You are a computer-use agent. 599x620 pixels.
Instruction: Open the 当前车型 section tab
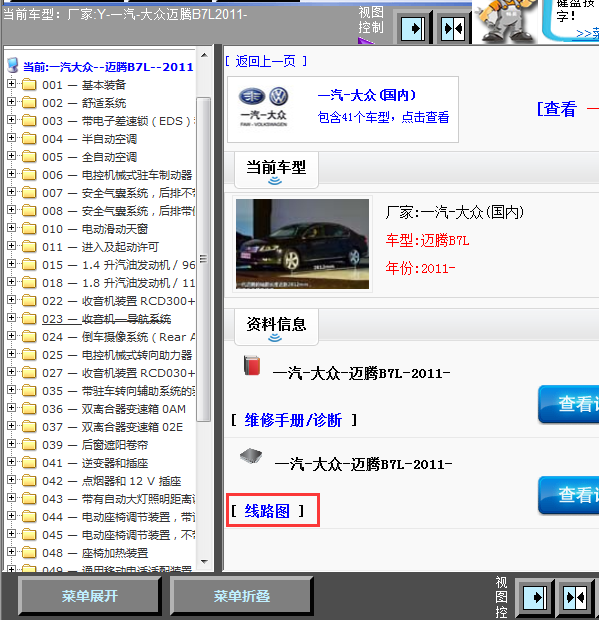(276, 170)
